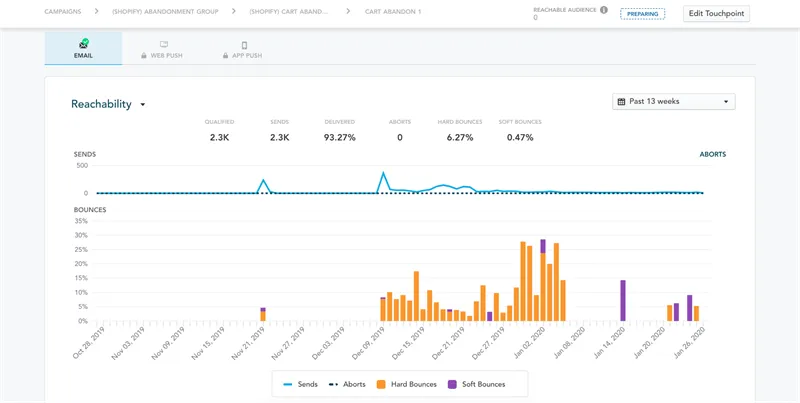Click the Reachable Audience info icon

click(604, 10)
